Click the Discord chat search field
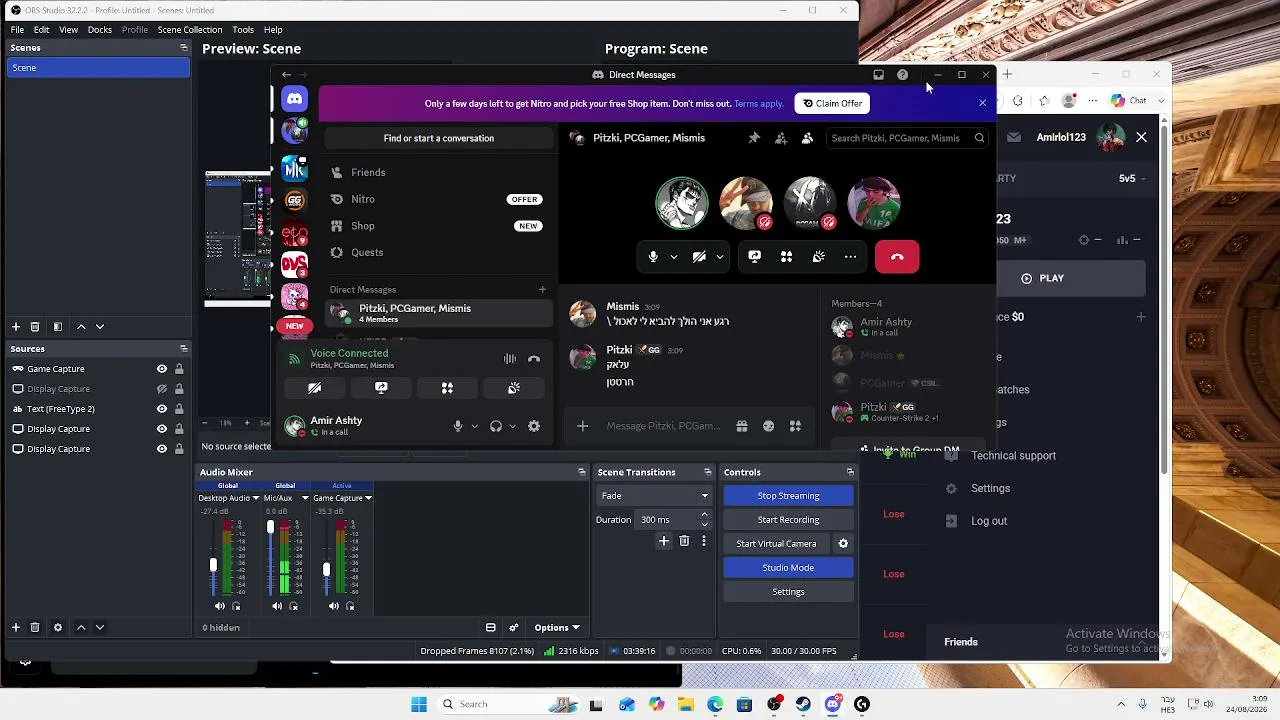Screen dimensions: 1280x720 (x=908, y=138)
